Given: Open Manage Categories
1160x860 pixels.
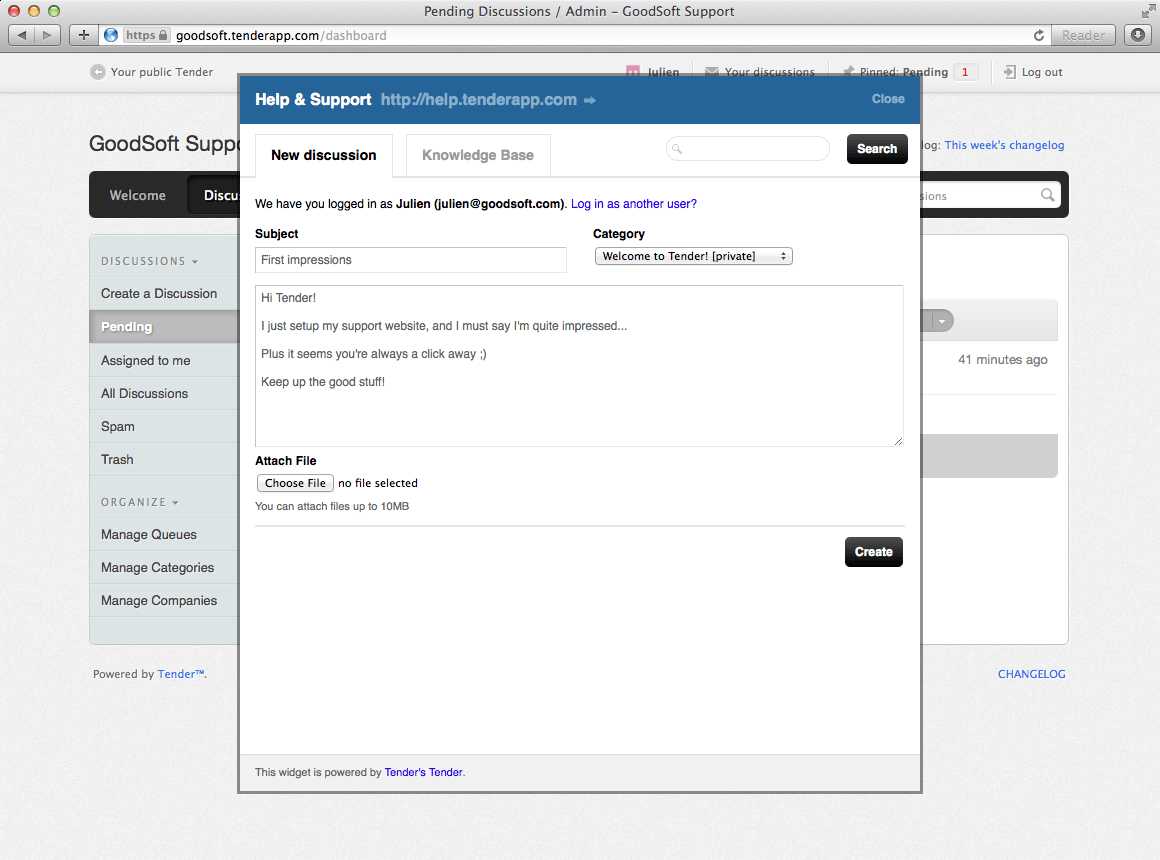Looking at the screenshot, I should pyautogui.click(x=158, y=568).
